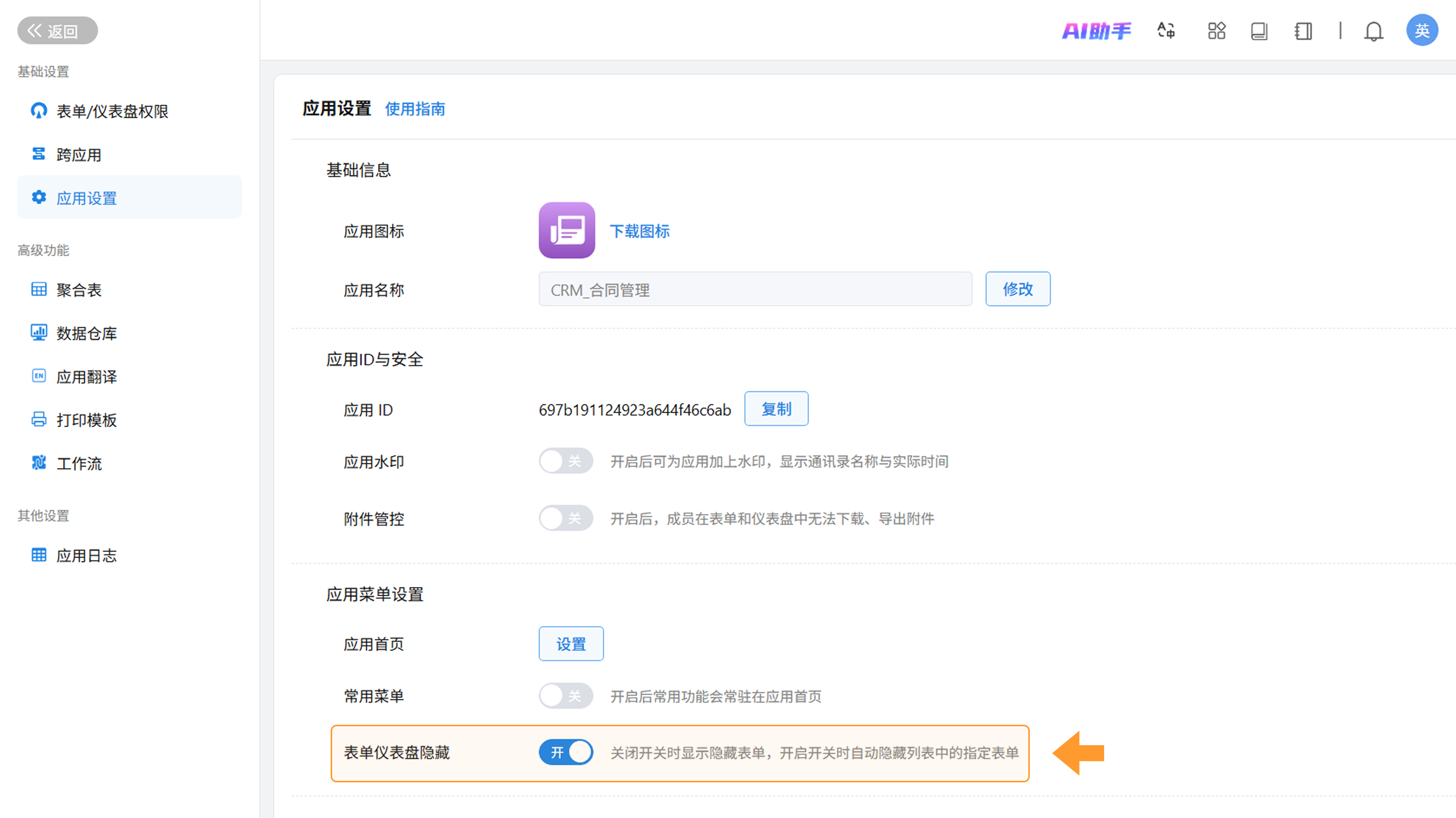Open the apps grid icon in header
The width and height of the screenshot is (1456, 818).
pos(1216,30)
